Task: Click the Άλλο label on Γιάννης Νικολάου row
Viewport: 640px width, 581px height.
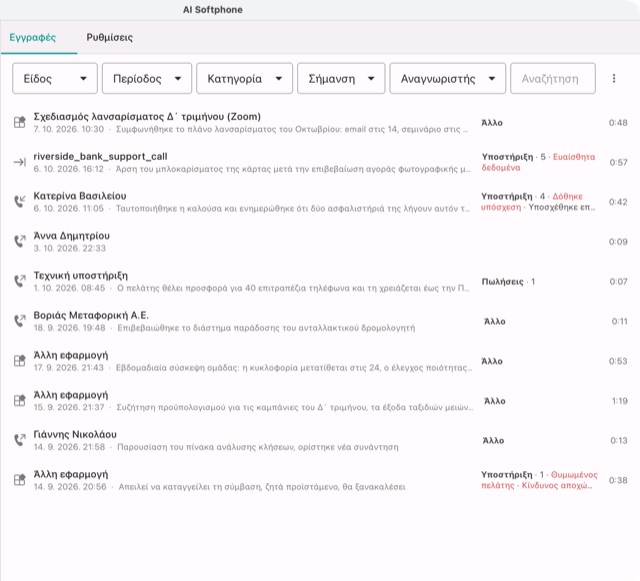Action: coord(493,441)
